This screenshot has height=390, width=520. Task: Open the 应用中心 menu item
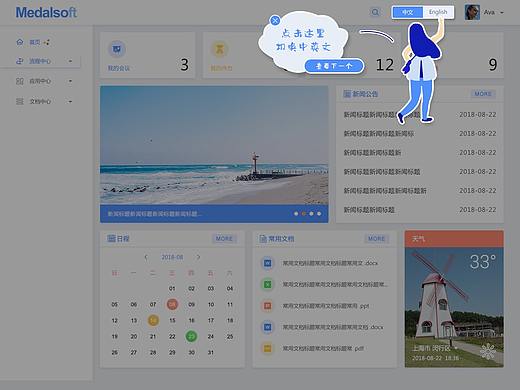[x=40, y=81]
